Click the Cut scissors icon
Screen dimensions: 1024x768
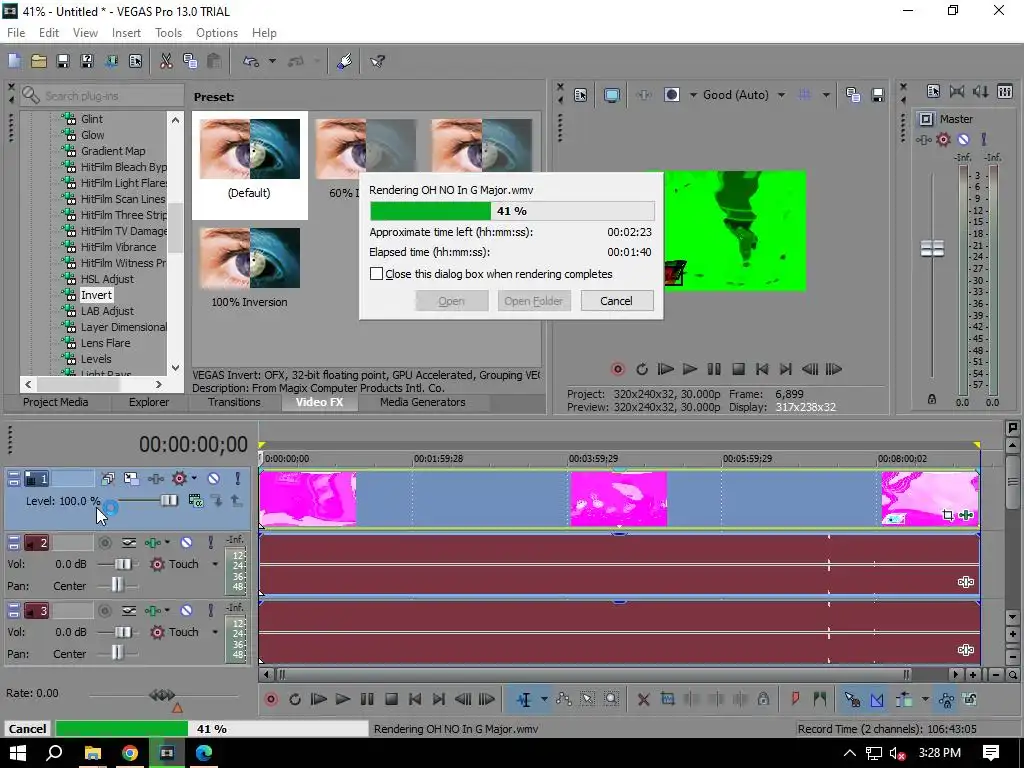pyautogui.click(x=166, y=61)
